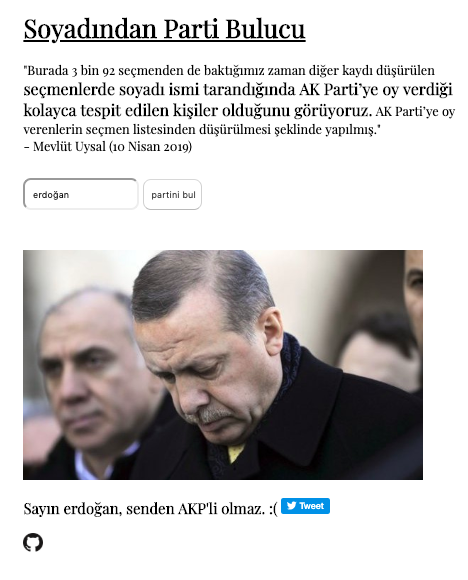Click the word 'Tweet' on the blue button
Viewport: 468px width, 580px height.
click(x=312, y=506)
